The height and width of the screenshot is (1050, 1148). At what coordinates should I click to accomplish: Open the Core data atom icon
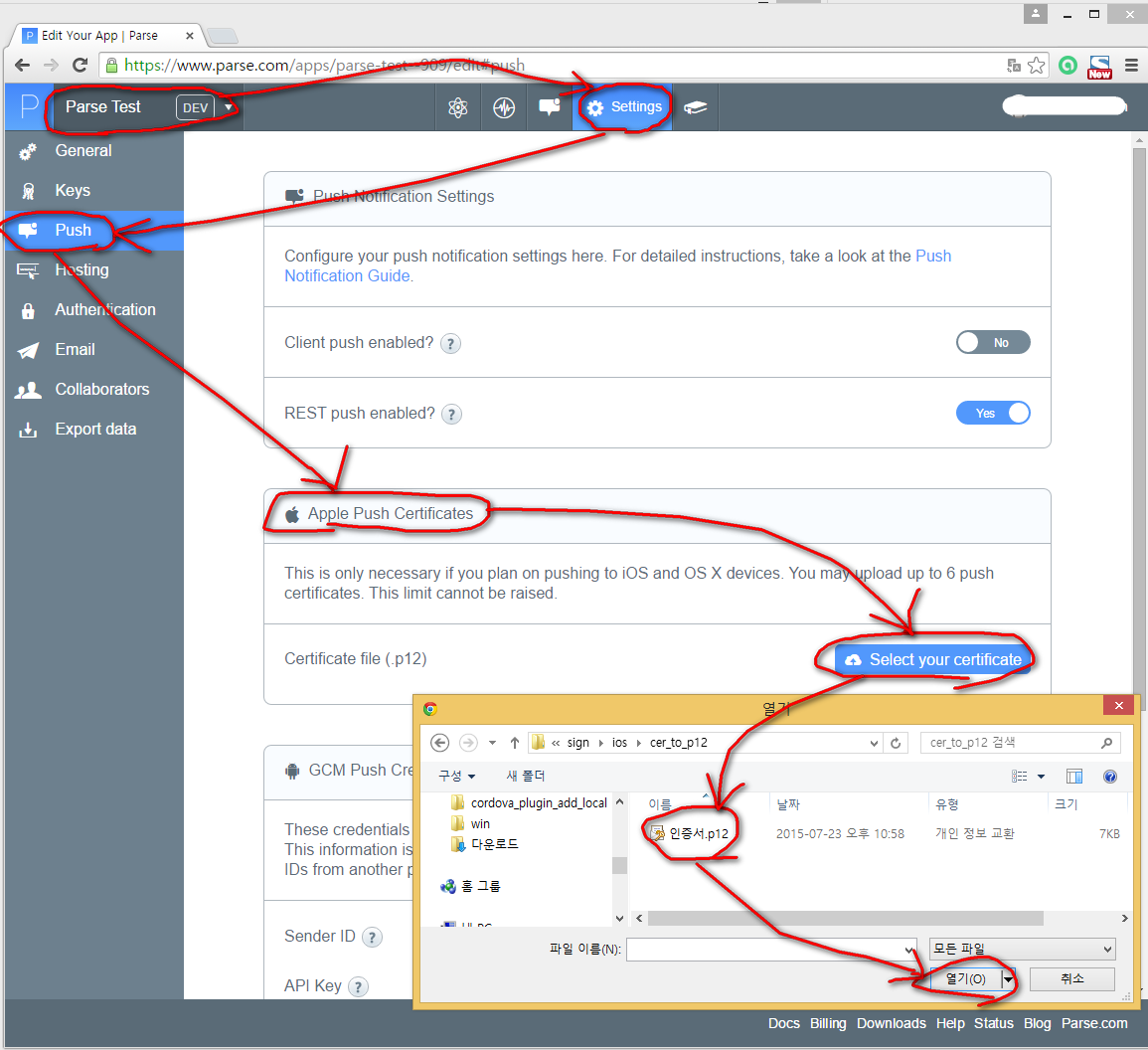(457, 107)
